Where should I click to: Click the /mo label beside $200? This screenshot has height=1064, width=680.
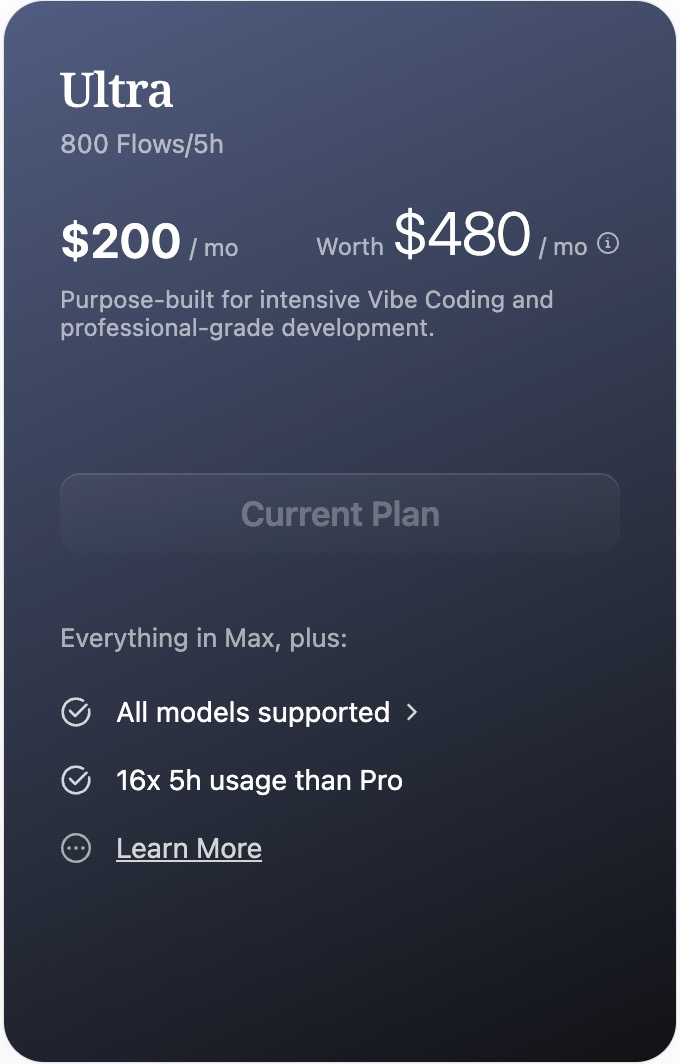213,247
